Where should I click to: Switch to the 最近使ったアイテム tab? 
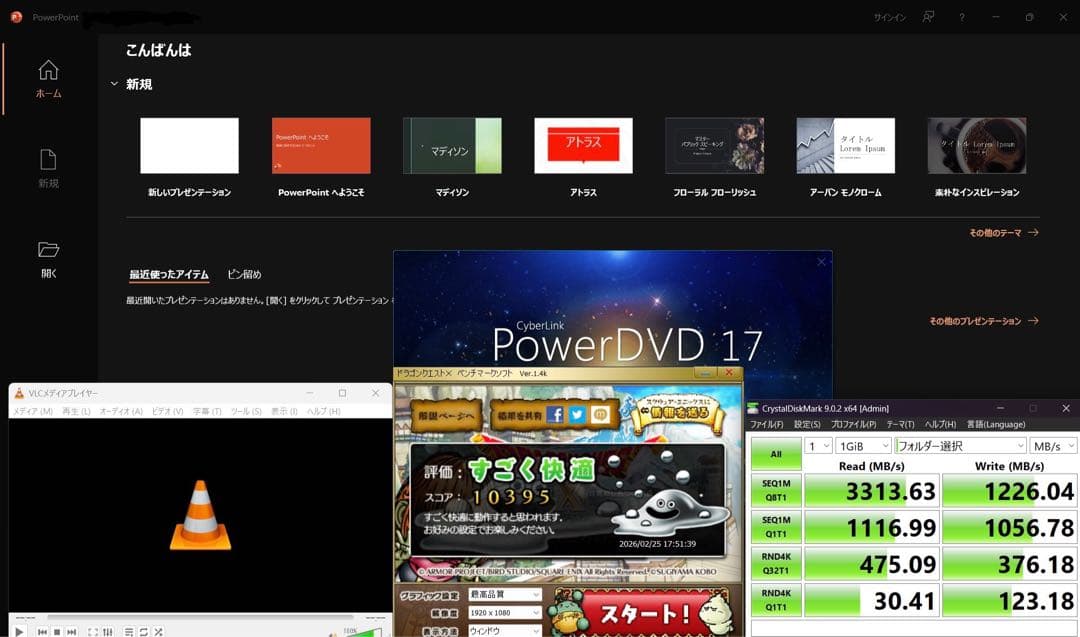[x=169, y=274]
